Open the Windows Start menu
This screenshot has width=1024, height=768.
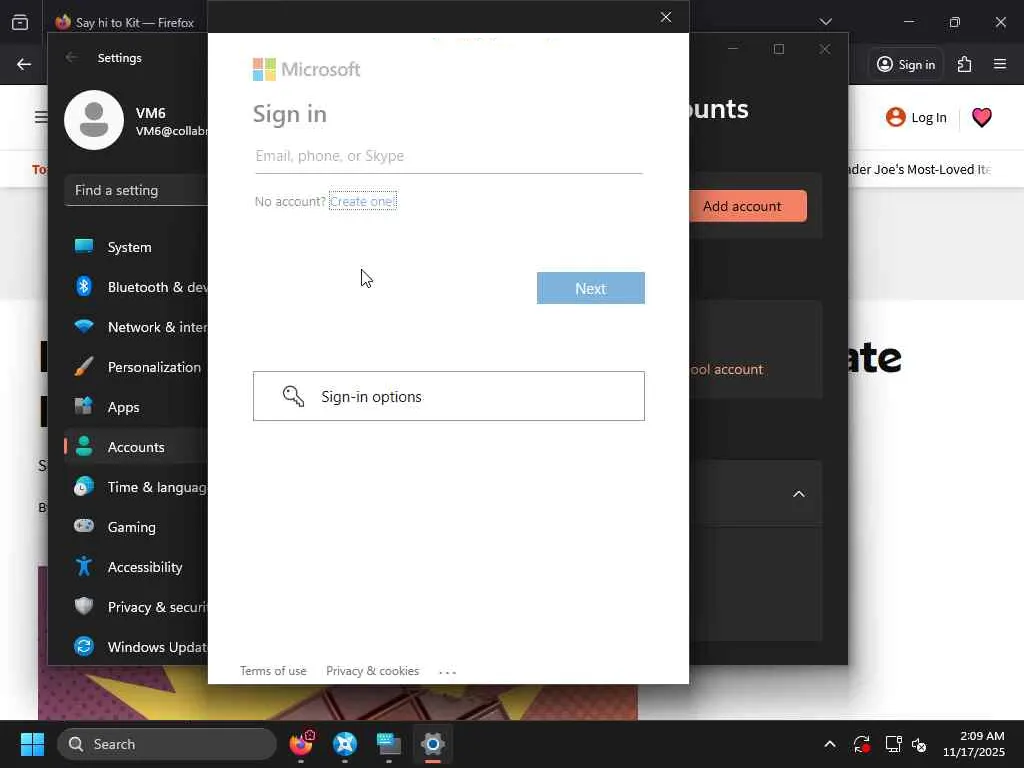pyautogui.click(x=32, y=744)
